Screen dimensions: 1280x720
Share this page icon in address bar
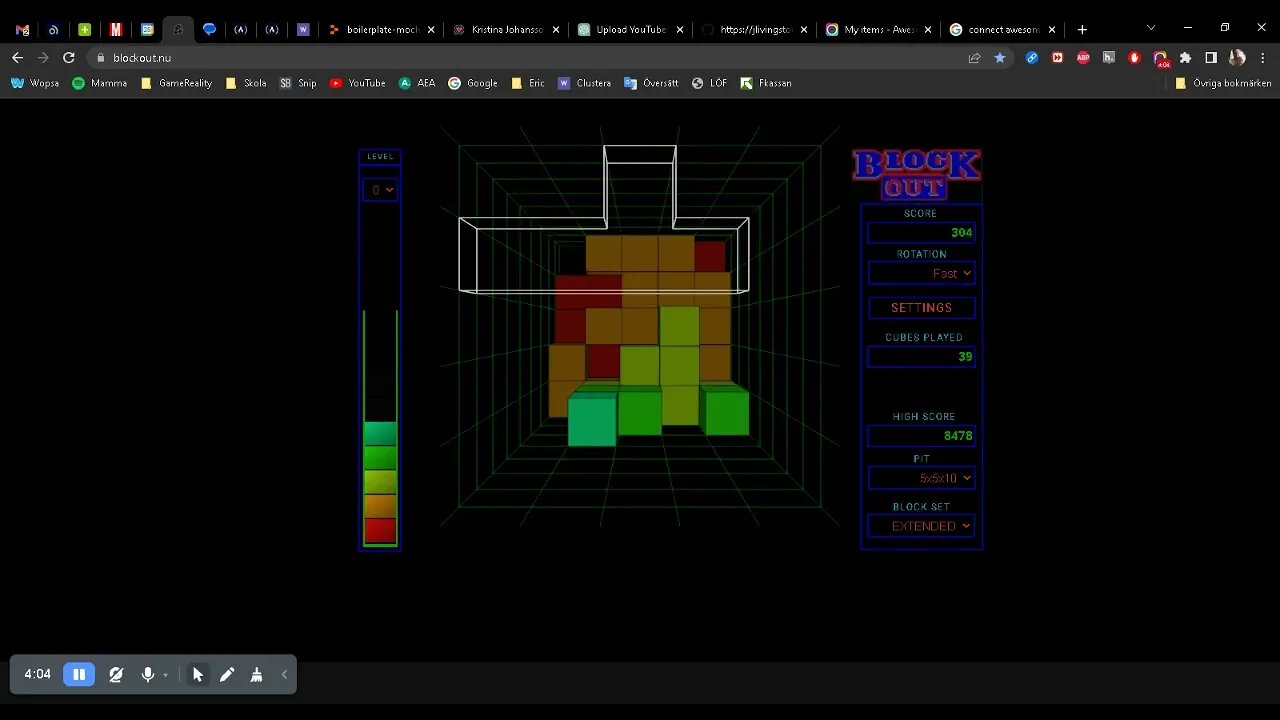pos(974,58)
